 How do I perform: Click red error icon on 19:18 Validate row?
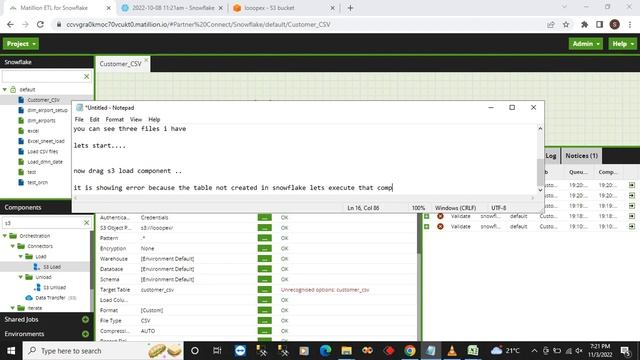(440, 216)
